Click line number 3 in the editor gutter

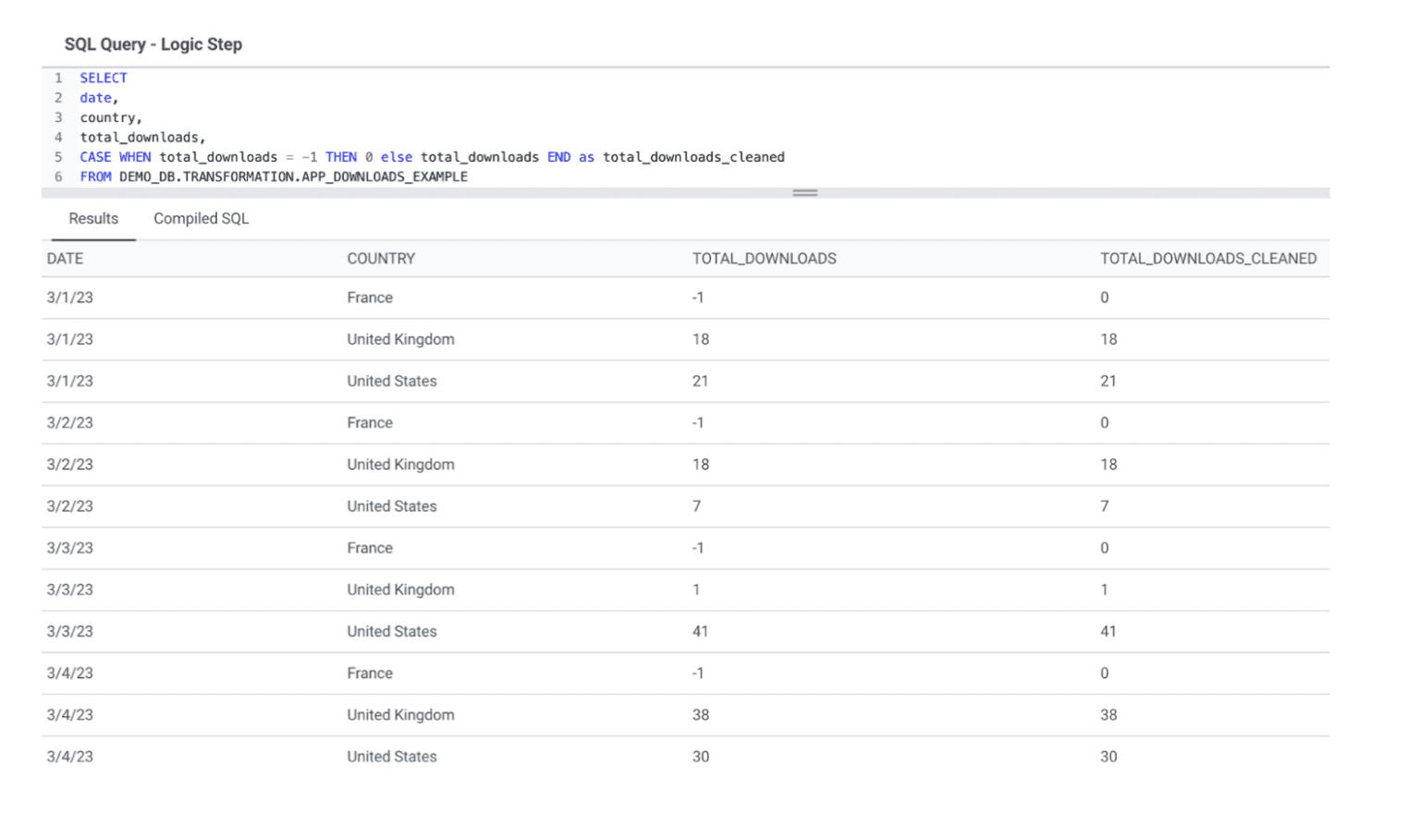coord(58,117)
